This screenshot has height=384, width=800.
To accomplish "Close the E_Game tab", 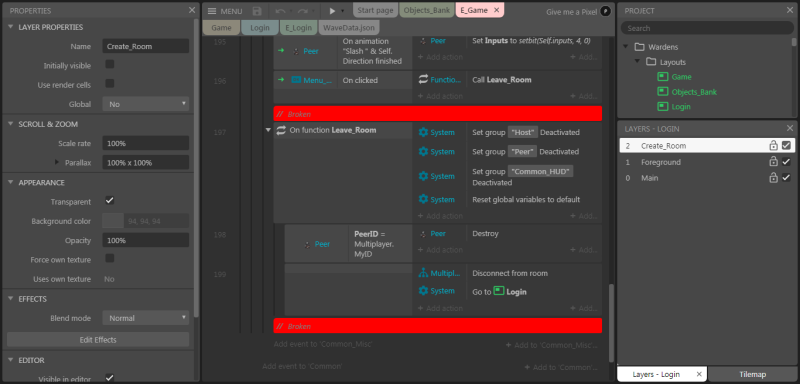I will (x=497, y=10).
